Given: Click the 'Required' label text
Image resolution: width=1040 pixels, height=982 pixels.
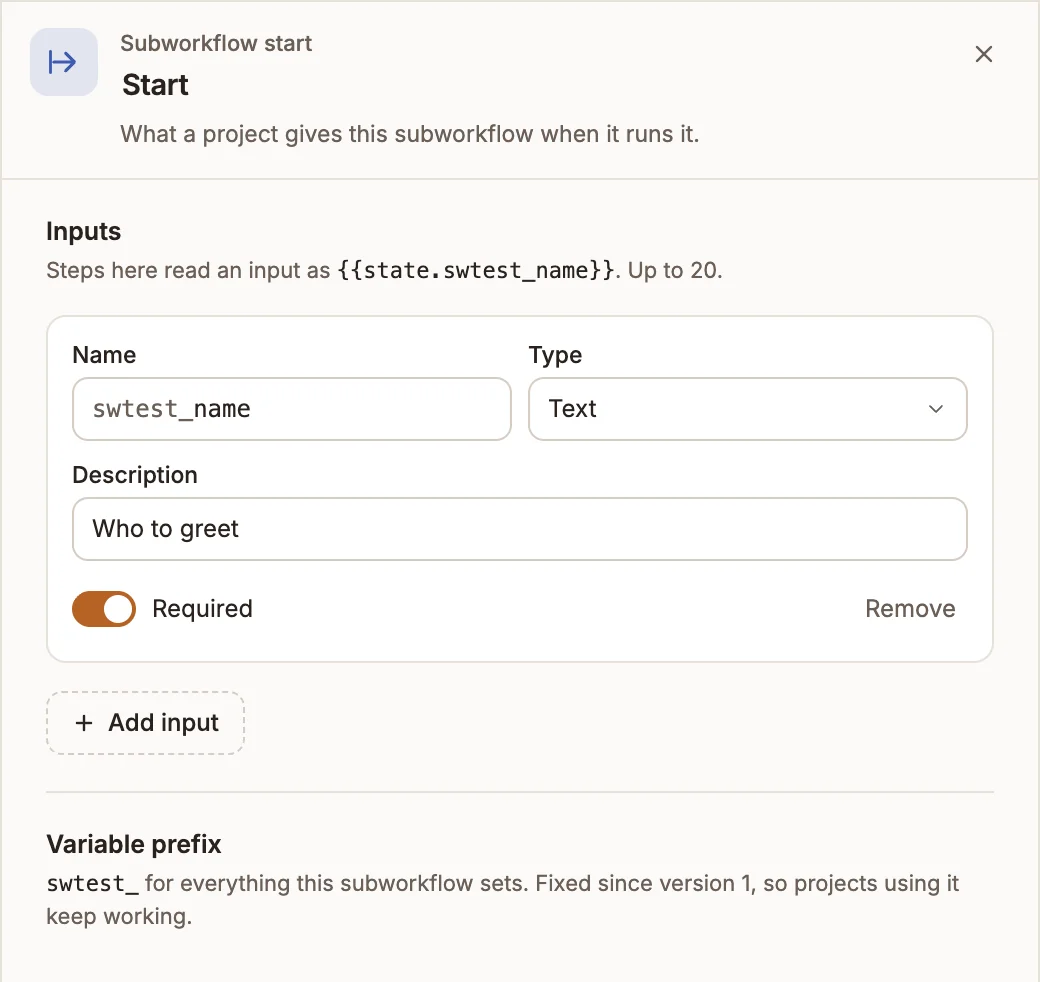Looking at the screenshot, I should [x=202, y=609].
